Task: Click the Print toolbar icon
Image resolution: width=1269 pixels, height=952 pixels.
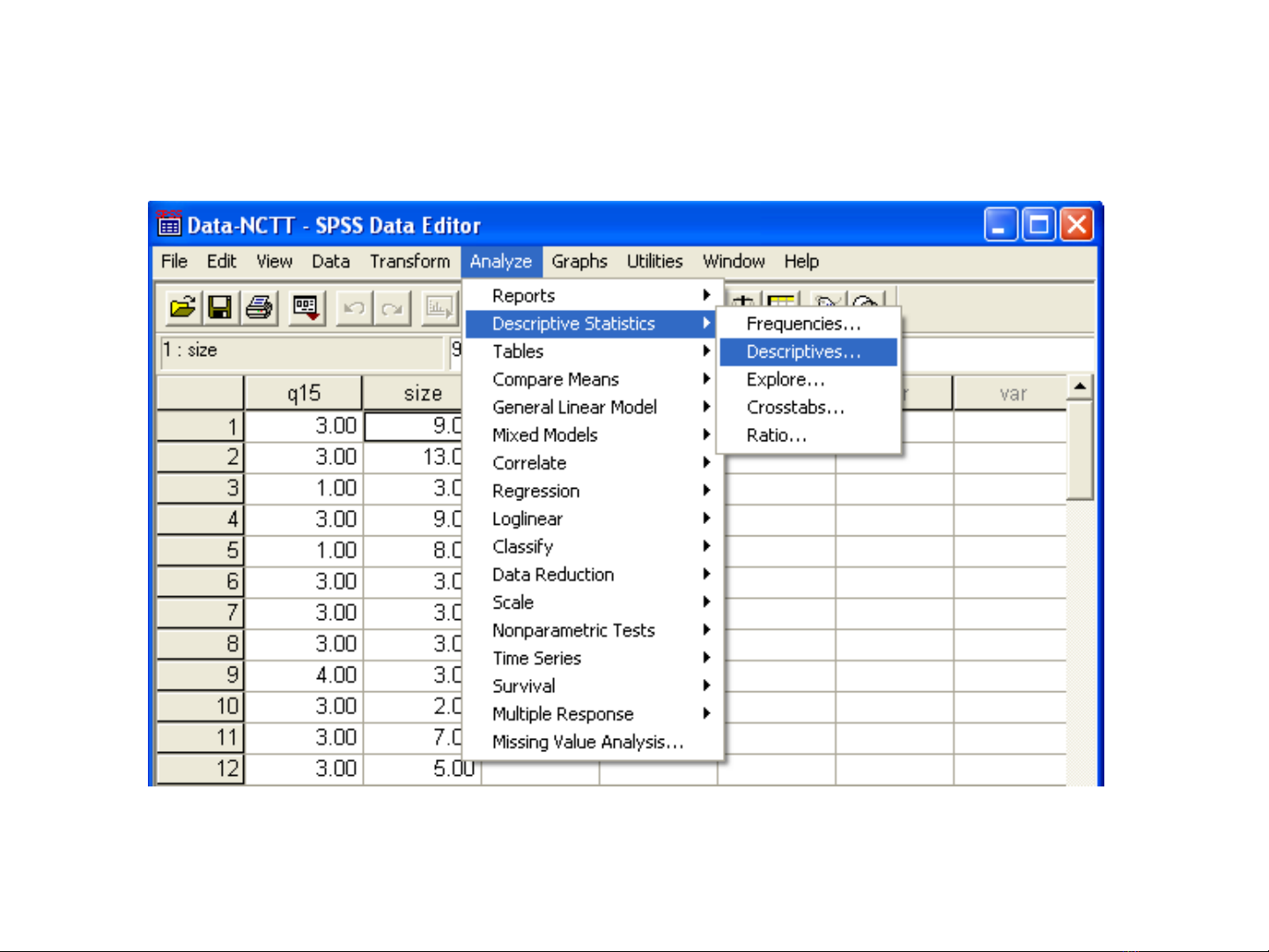Action: pos(259,307)
